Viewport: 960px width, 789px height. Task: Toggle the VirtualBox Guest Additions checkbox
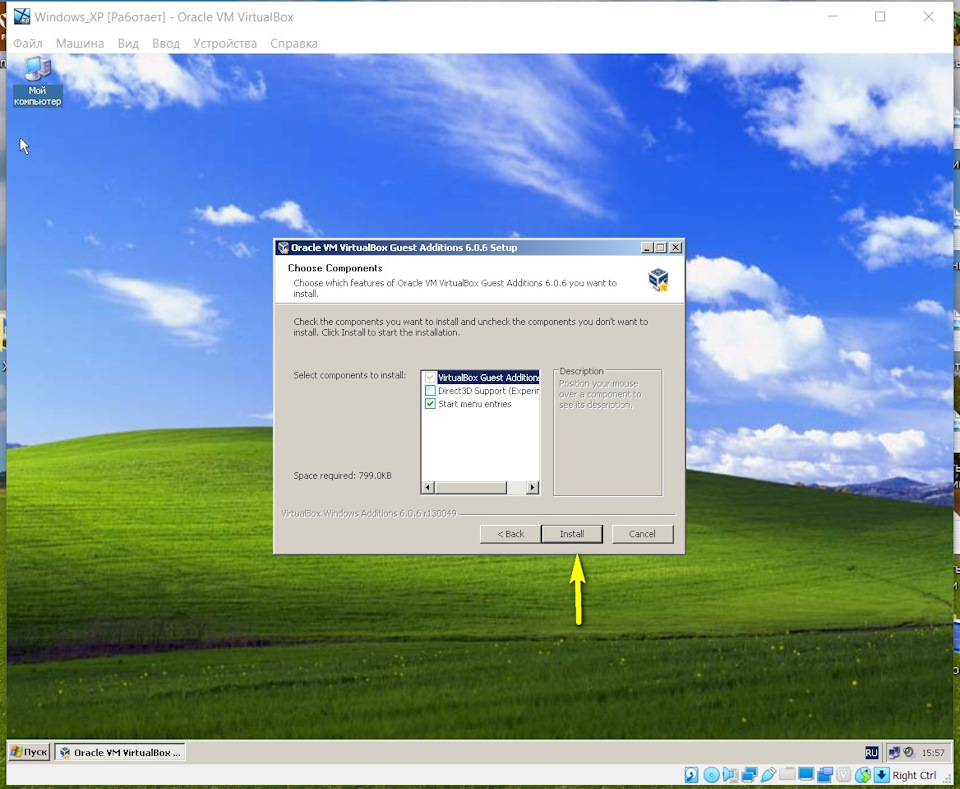(430, 378)
